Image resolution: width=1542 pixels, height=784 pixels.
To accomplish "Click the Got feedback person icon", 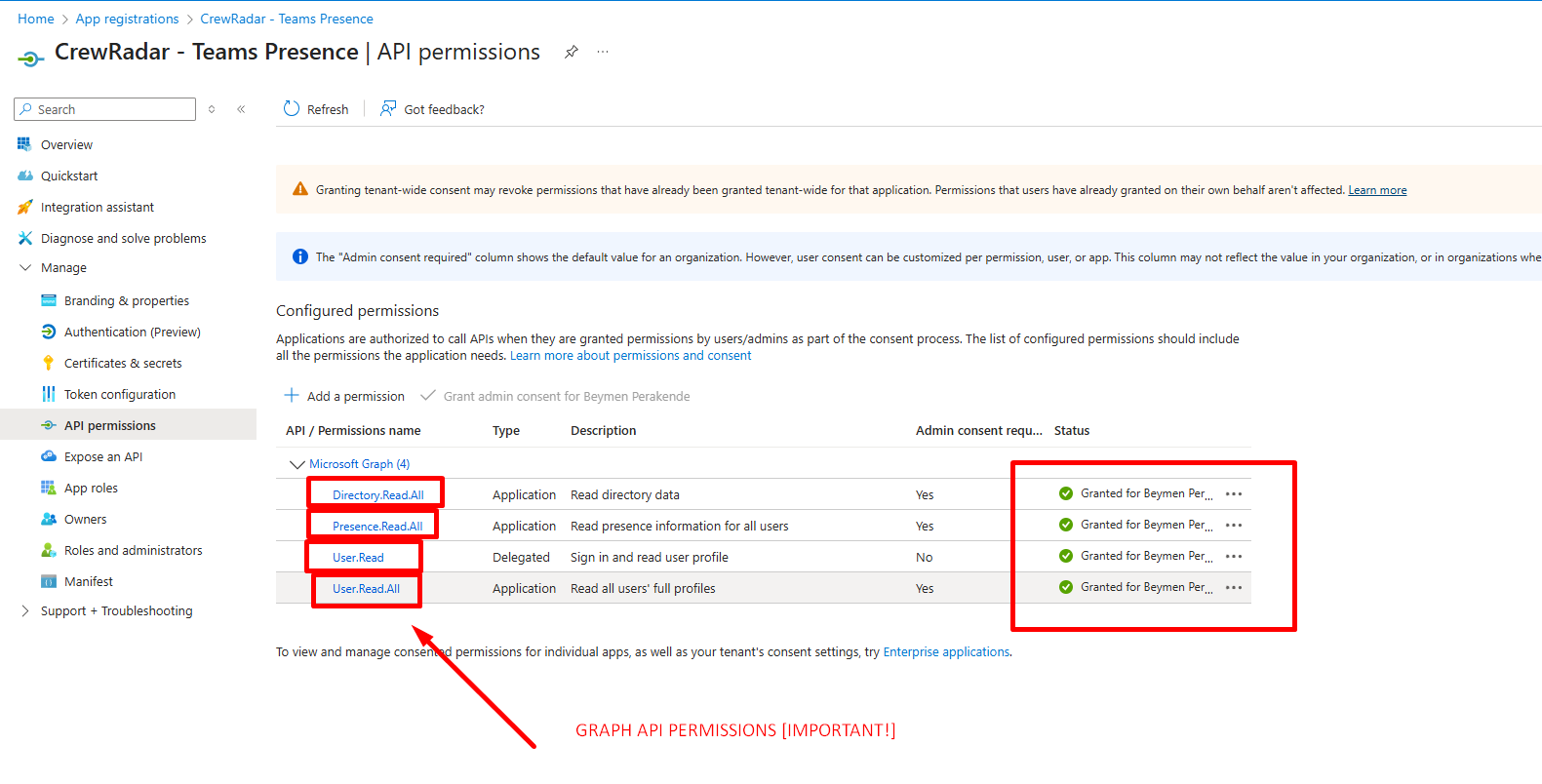I will coord(388,108).
